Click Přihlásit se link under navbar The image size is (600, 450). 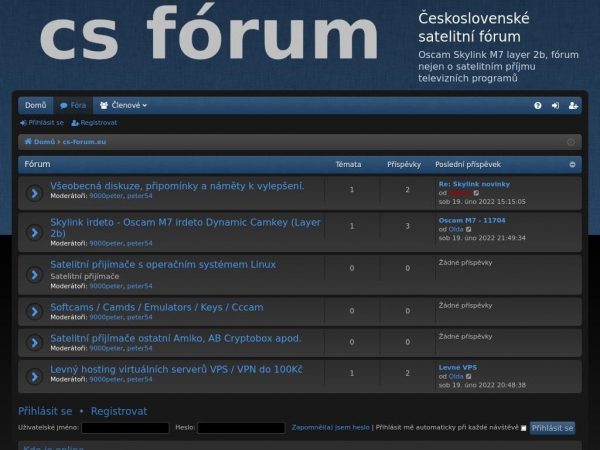click(42, 123)
